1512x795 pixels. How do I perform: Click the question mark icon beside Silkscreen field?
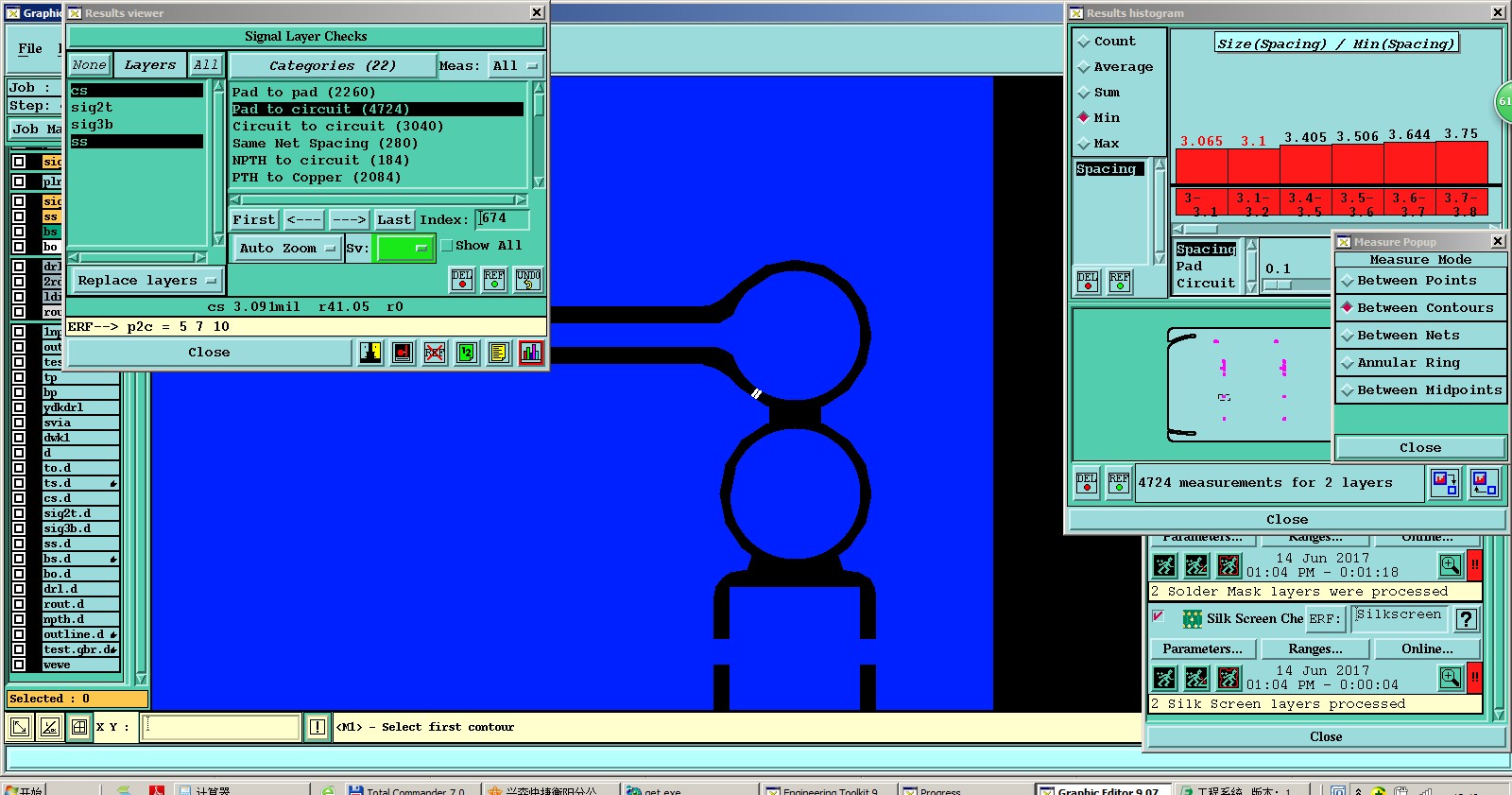coord(1466,619)
